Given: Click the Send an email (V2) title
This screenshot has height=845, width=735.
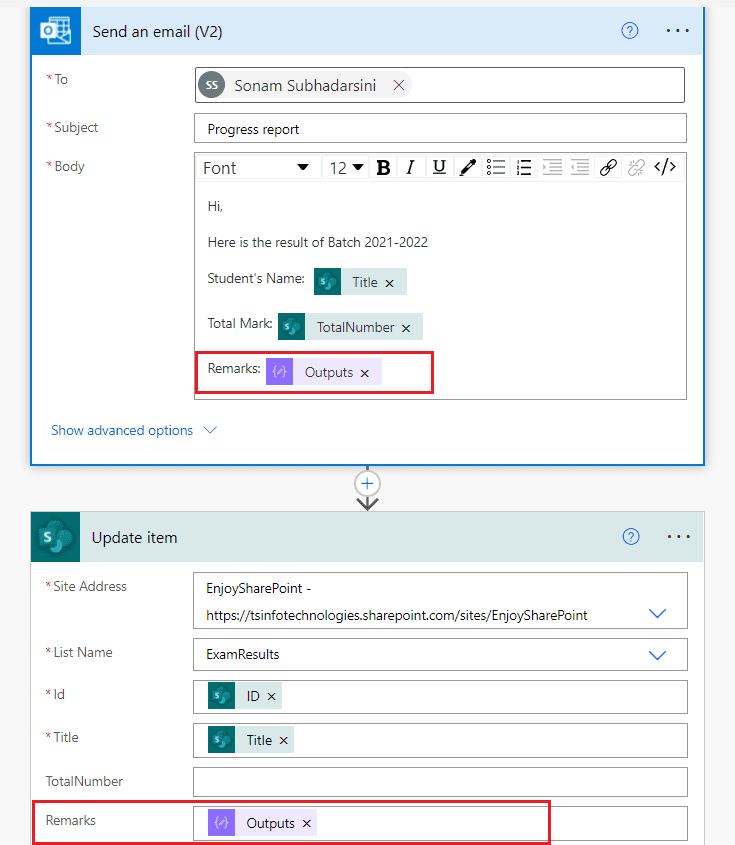Looking at the screenshot, I should [157, 32].
